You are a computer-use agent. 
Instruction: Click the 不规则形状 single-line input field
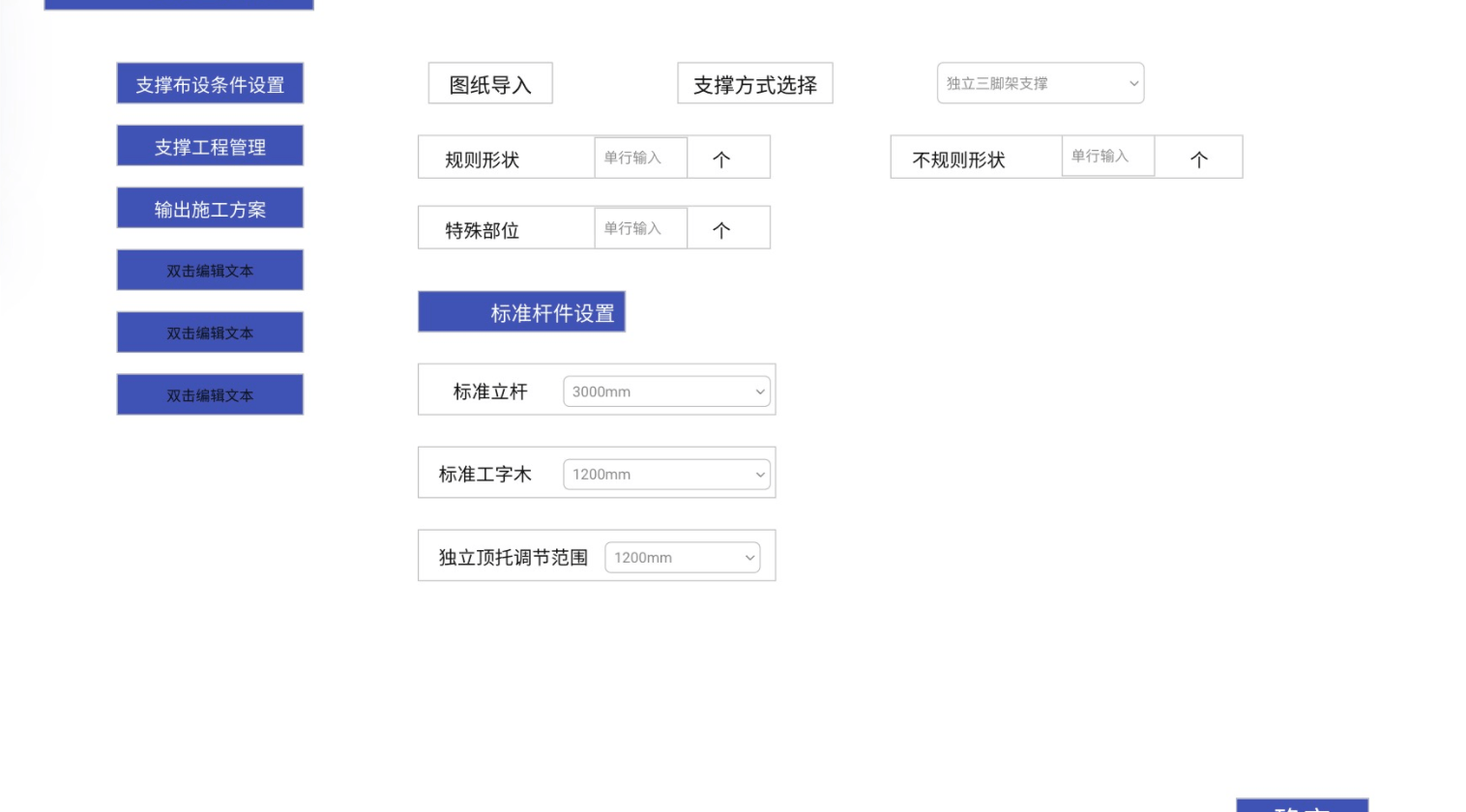(1108, 156)
